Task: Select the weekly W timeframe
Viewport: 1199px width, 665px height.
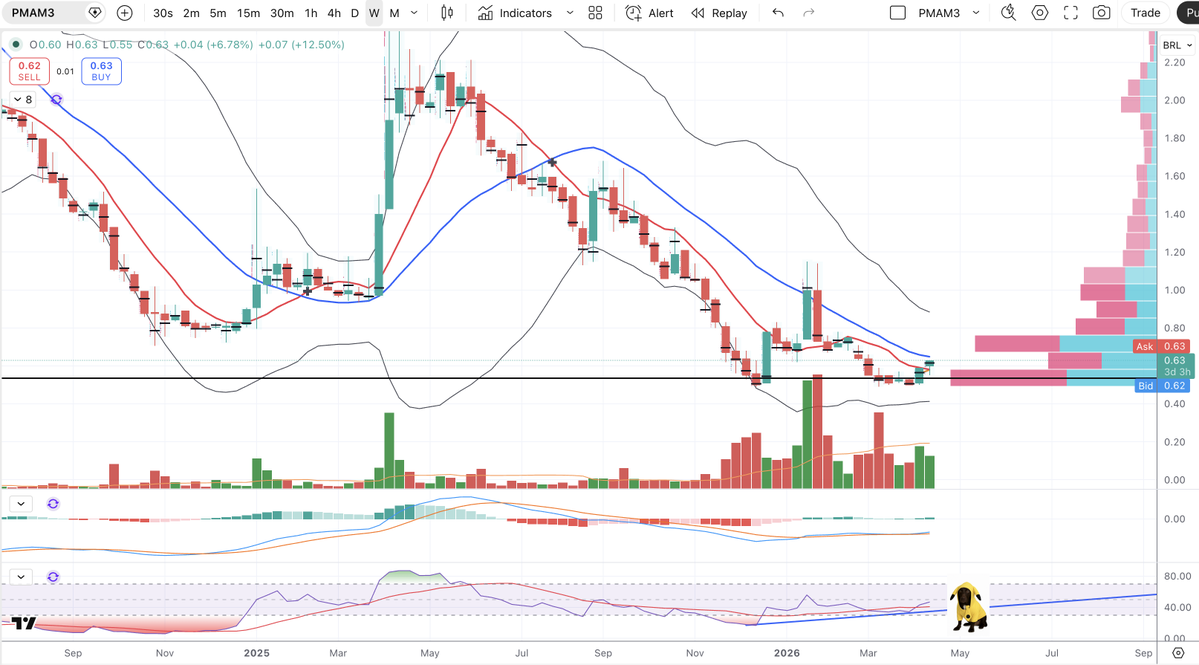Action: (x=374, y=13)
